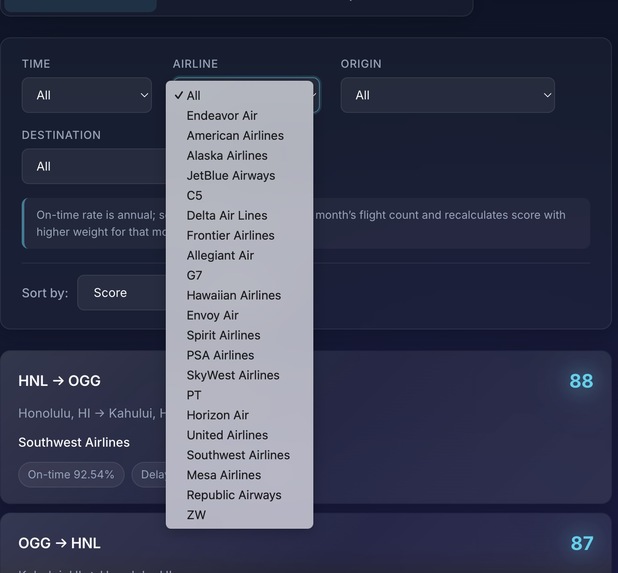
Task: Choose Horizon Air option
Action: [239, 415]
